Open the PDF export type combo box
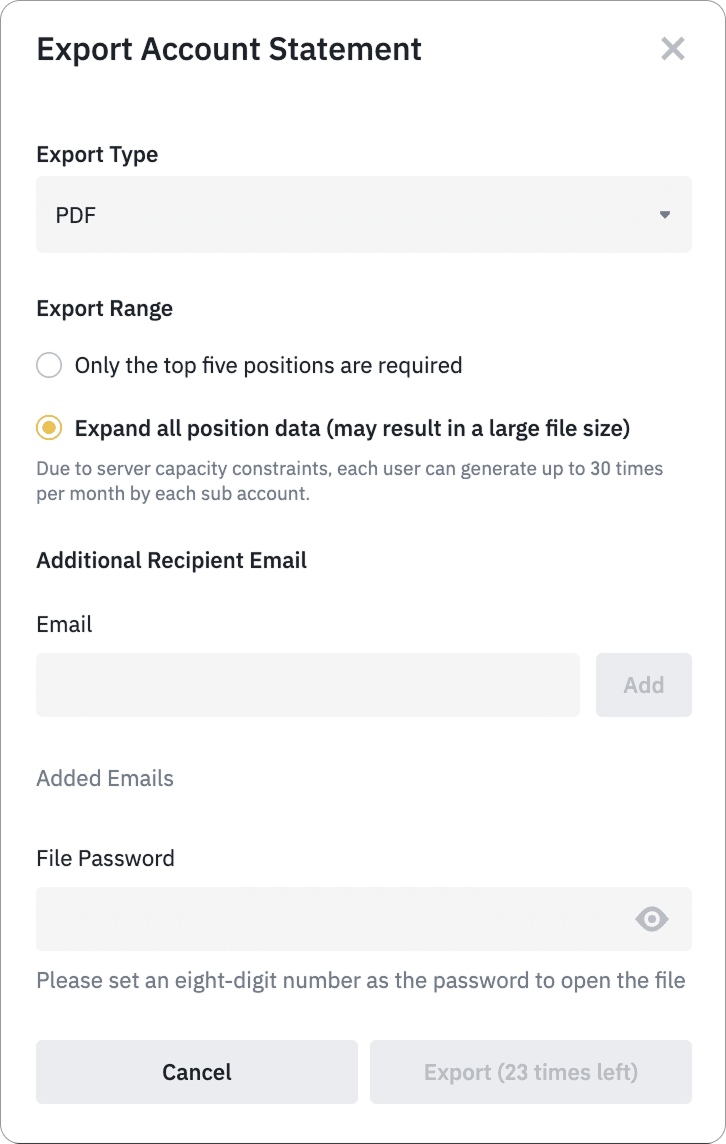This screenshot has height=1144, width=726. coord(364,214)
